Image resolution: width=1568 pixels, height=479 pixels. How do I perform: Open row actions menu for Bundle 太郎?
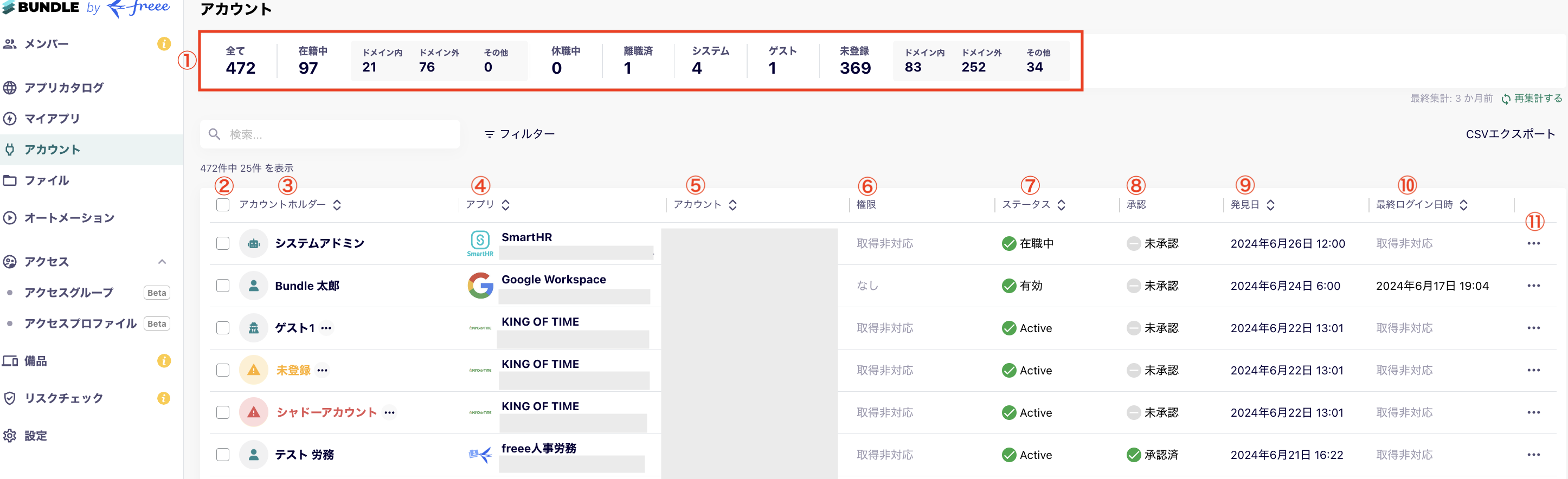[1533, 286]
